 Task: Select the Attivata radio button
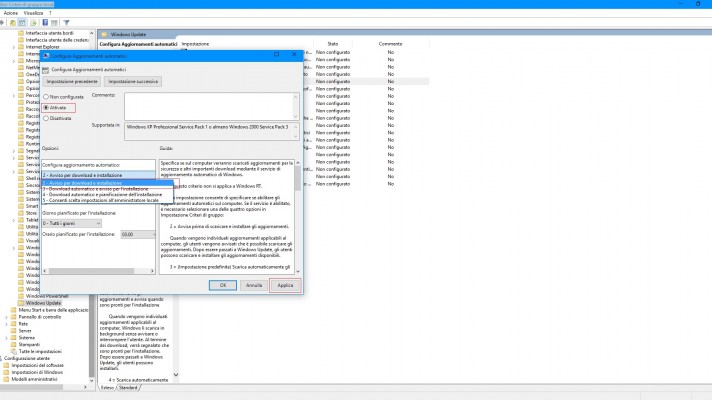click(x=45, y=107)
